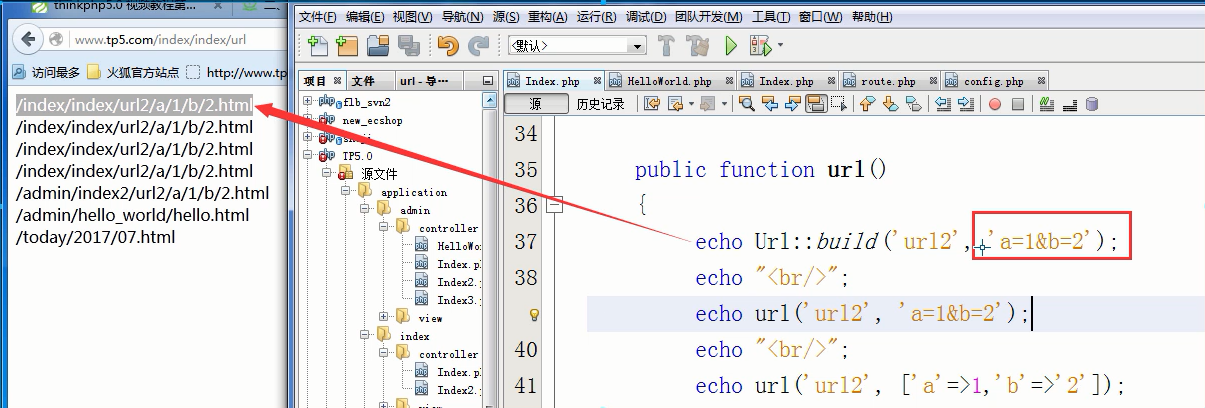Start macro recording with the red circle
The height and width of the screenshot is (408, 1205).
pos(995,103)
